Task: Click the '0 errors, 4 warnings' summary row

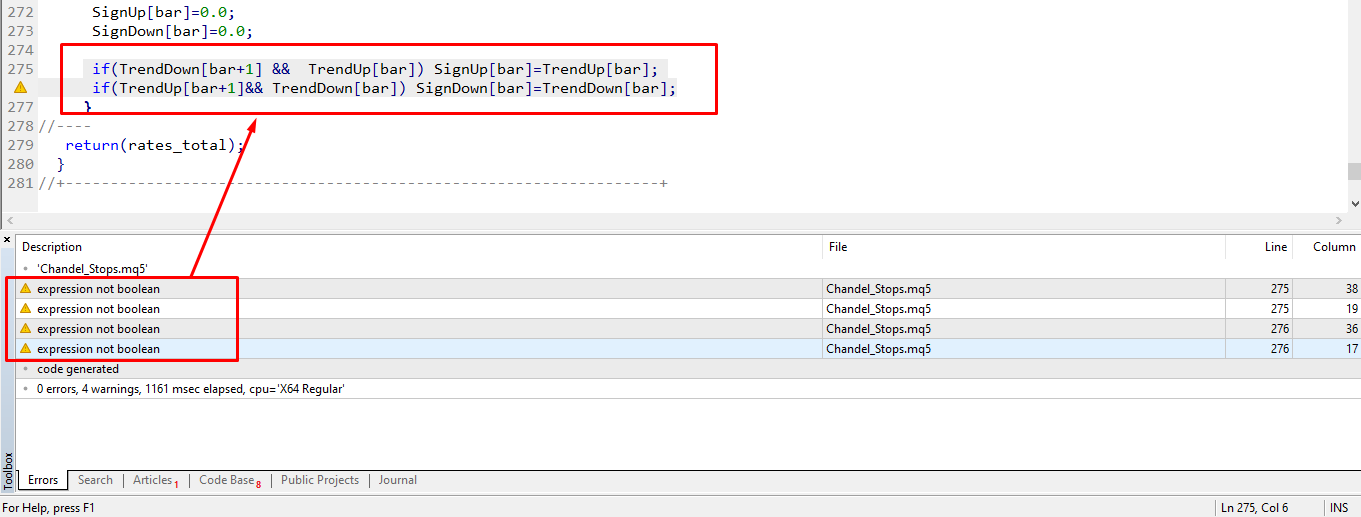Action: pyautogui.click(x=688, y=389)
